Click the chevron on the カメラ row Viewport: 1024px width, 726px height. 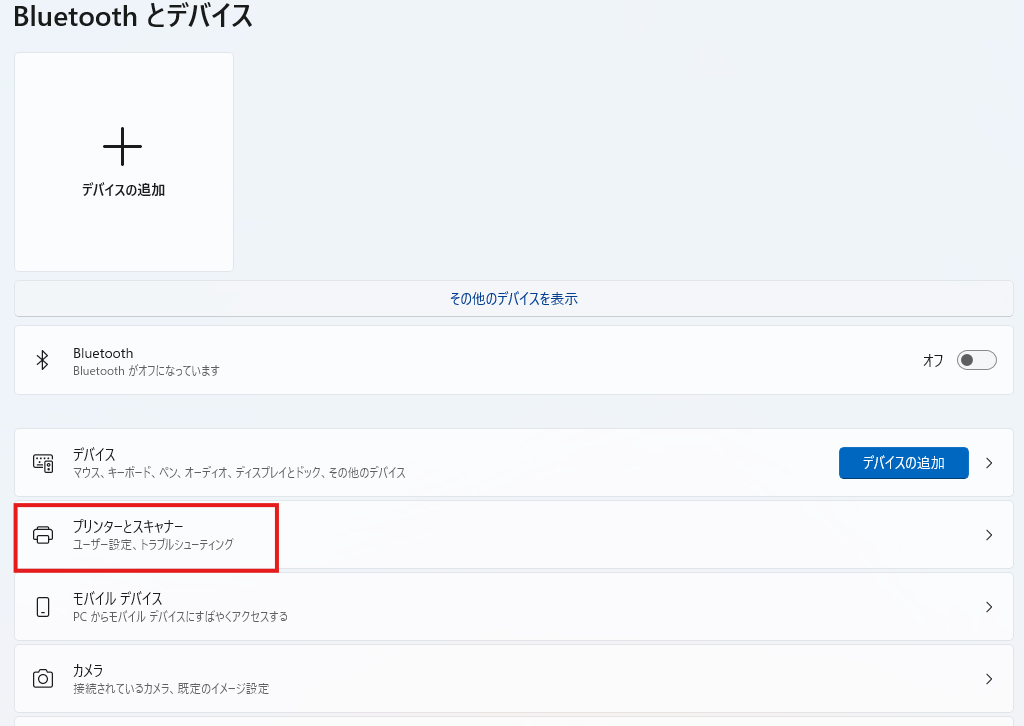[989, 679]
